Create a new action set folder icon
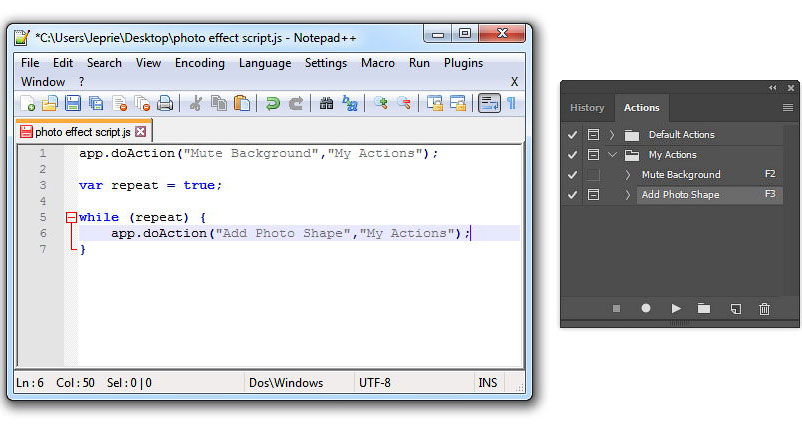The height and width of the screenshot is (433, 802). pos(704,308)
